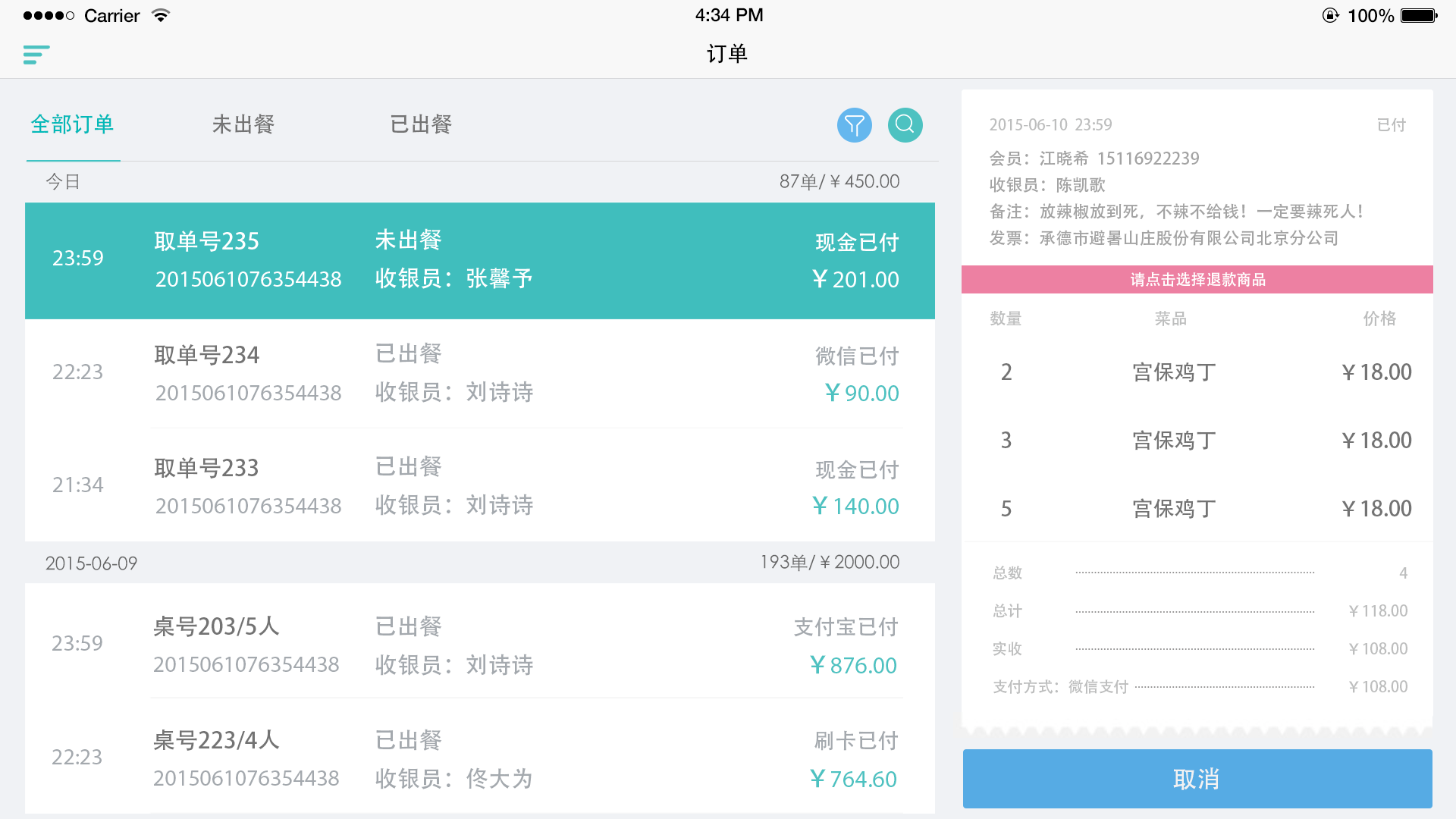Tap the green search magnifier icon
Image resolution: width=1456 pixels, height=819 pixels.
pos(905,125)
